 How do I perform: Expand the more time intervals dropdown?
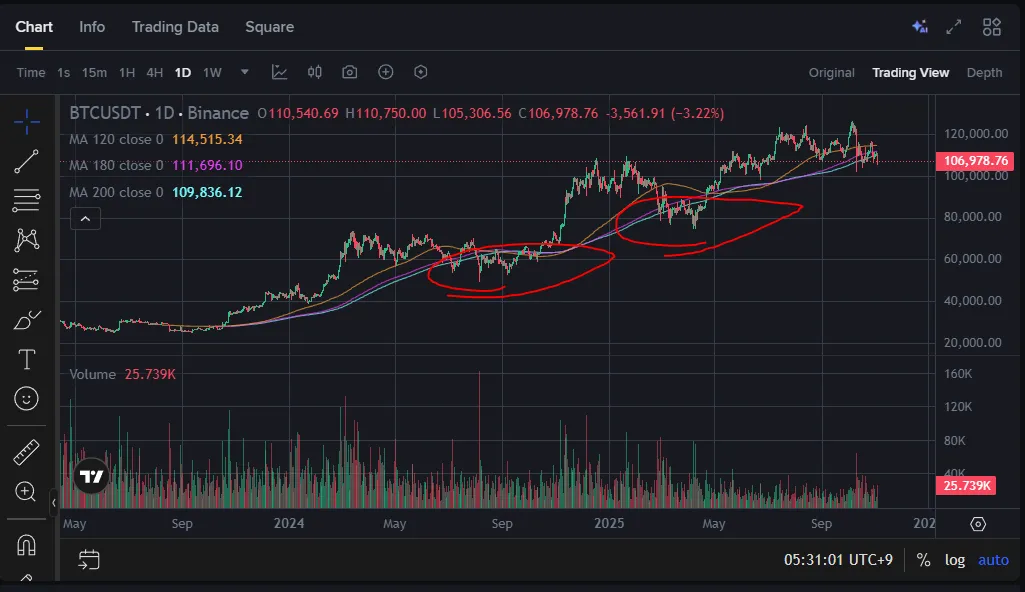click(x=244, y=72)
